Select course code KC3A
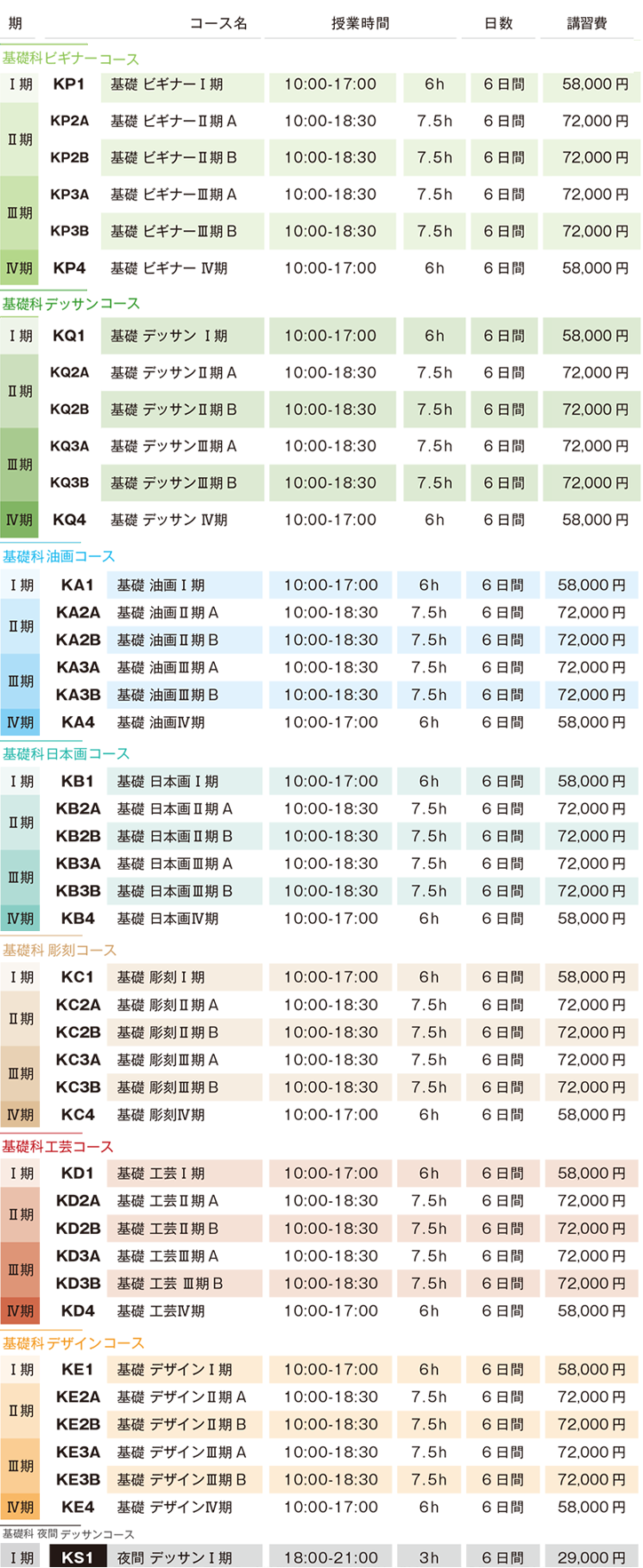Viewport: 643px width, 1568px height. click(78, 1060)
